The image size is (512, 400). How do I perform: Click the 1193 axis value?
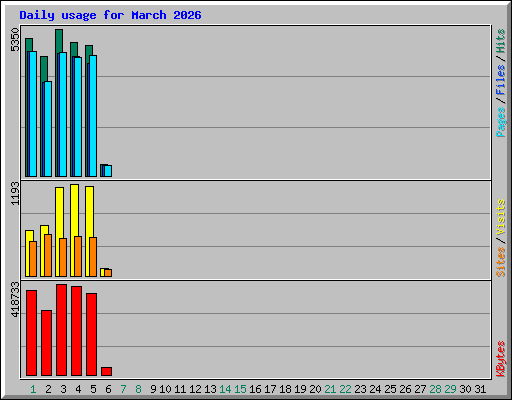[15, 193]
